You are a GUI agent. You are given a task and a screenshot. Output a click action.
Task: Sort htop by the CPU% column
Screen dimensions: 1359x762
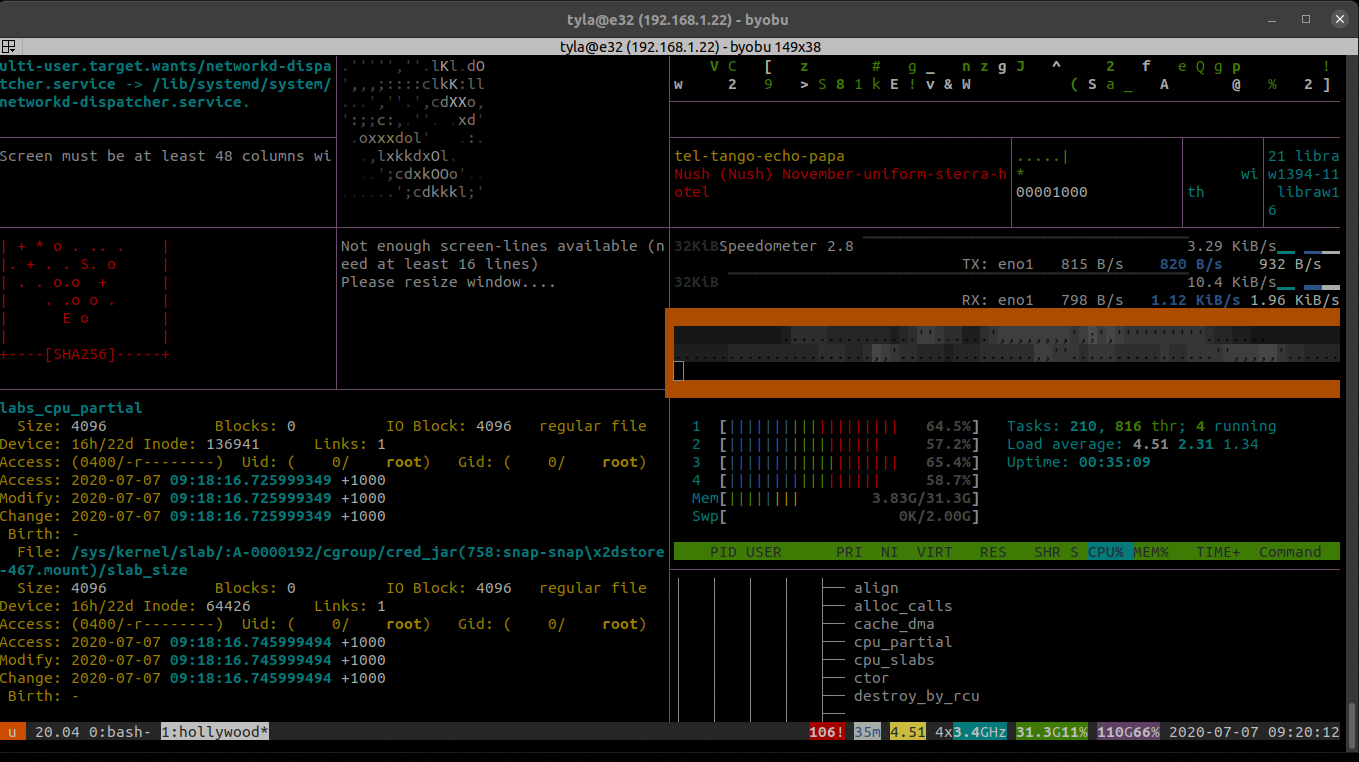coord(1109,552)
